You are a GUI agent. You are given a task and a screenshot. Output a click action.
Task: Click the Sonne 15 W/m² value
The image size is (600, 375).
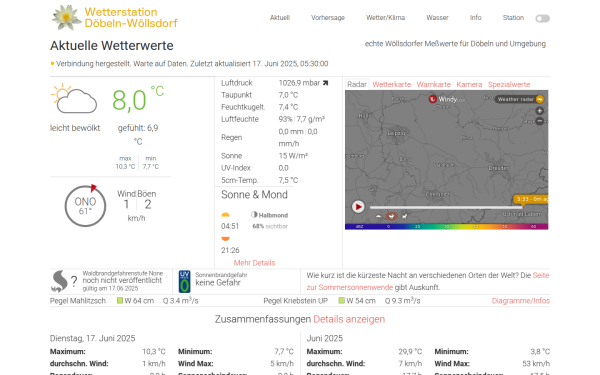pos(293,156)
